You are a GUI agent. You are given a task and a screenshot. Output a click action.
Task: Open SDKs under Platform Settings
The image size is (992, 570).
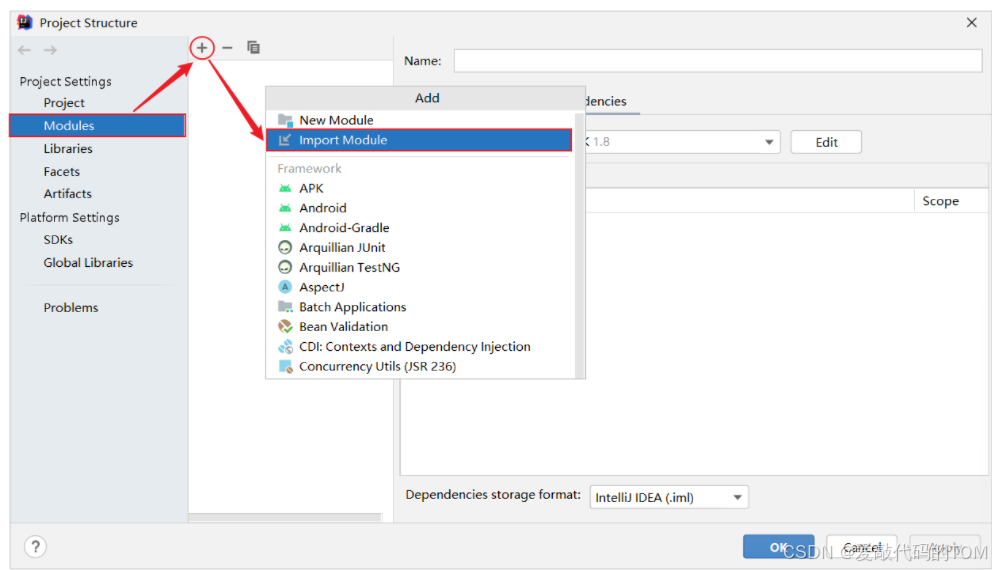click(x=58, y=240)
